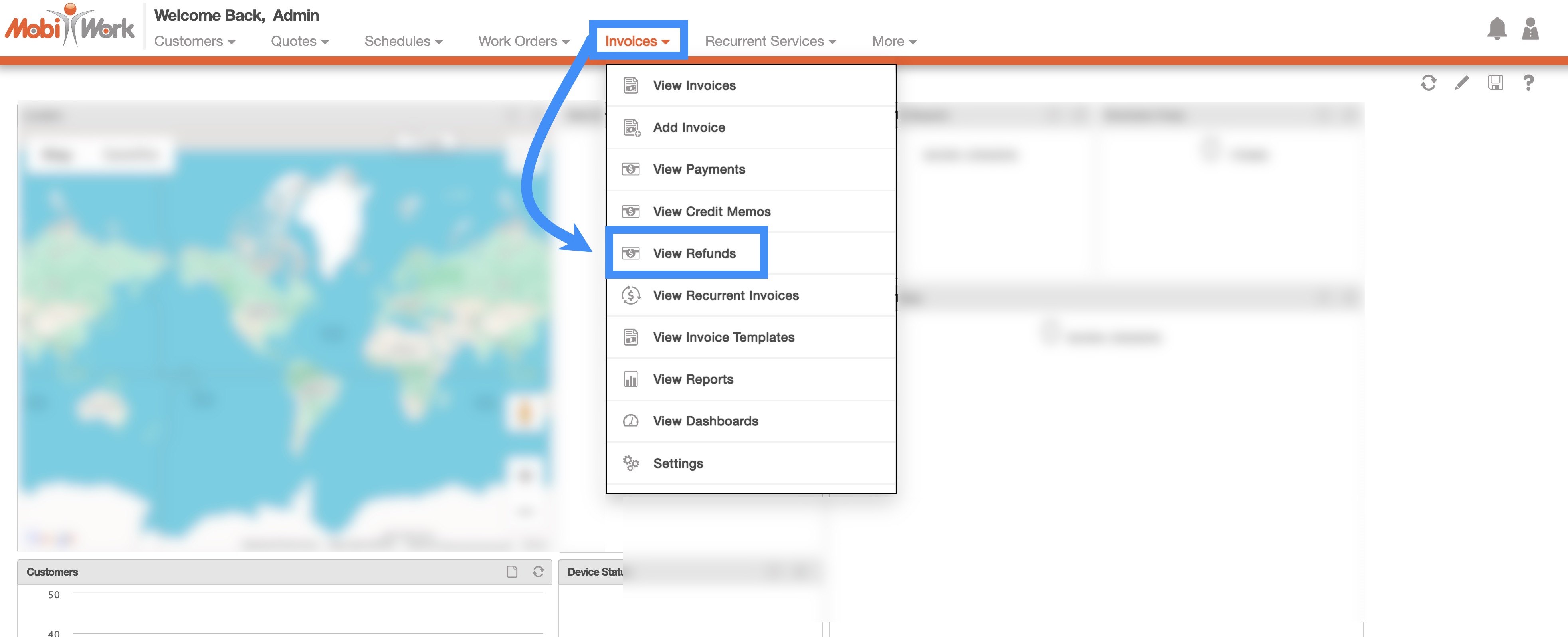Click Settings in Invoices menu
This screenshot has width=1568, height=637.
click(x=677, y=463)
